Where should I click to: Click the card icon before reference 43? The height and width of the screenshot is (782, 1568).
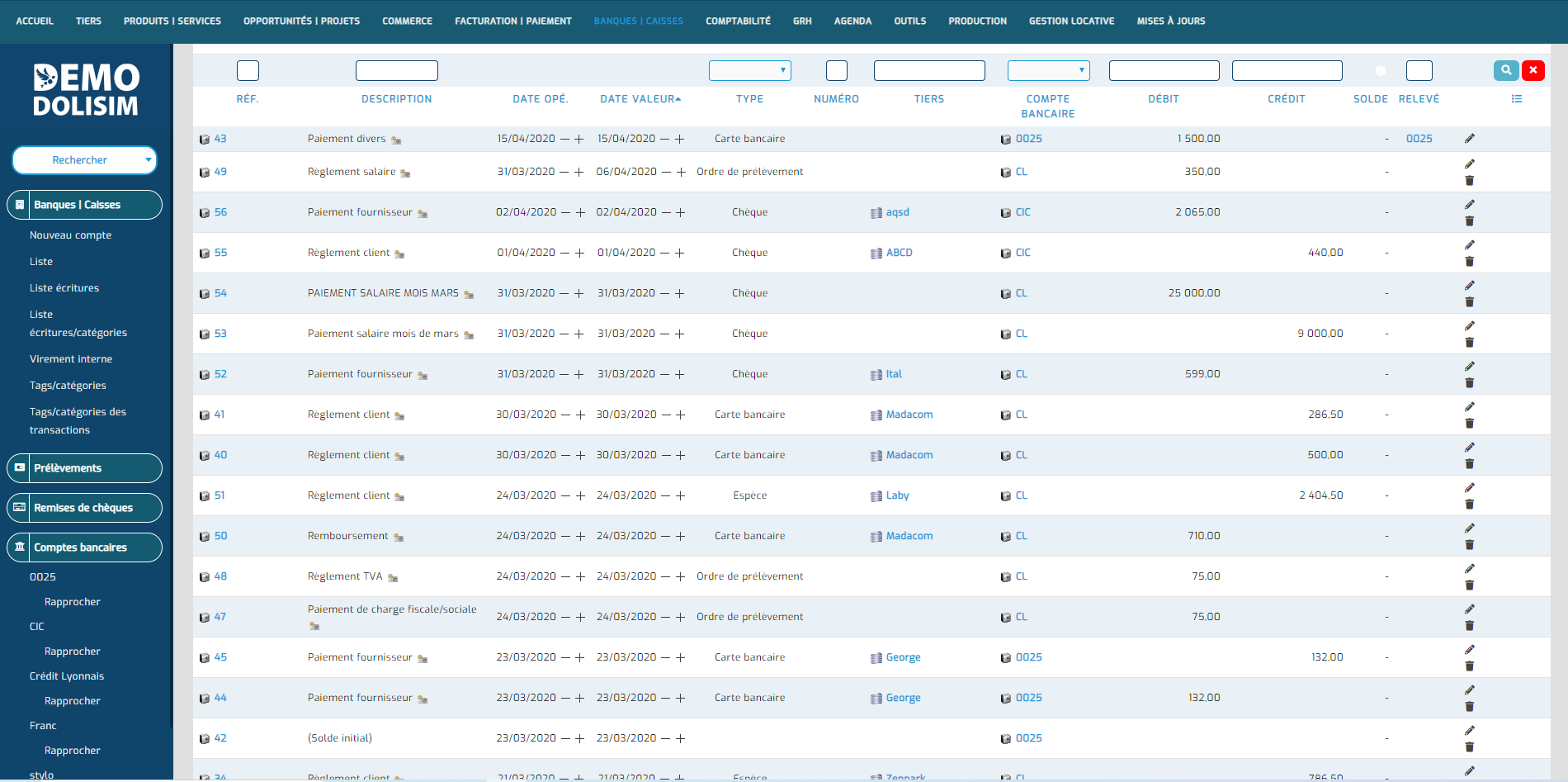[x=203, y=138]
